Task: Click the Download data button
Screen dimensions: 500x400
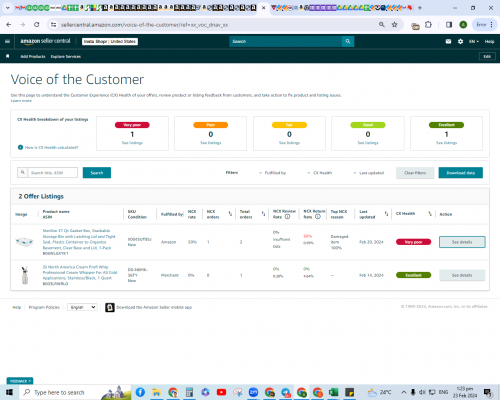Action: pos(461,173)
